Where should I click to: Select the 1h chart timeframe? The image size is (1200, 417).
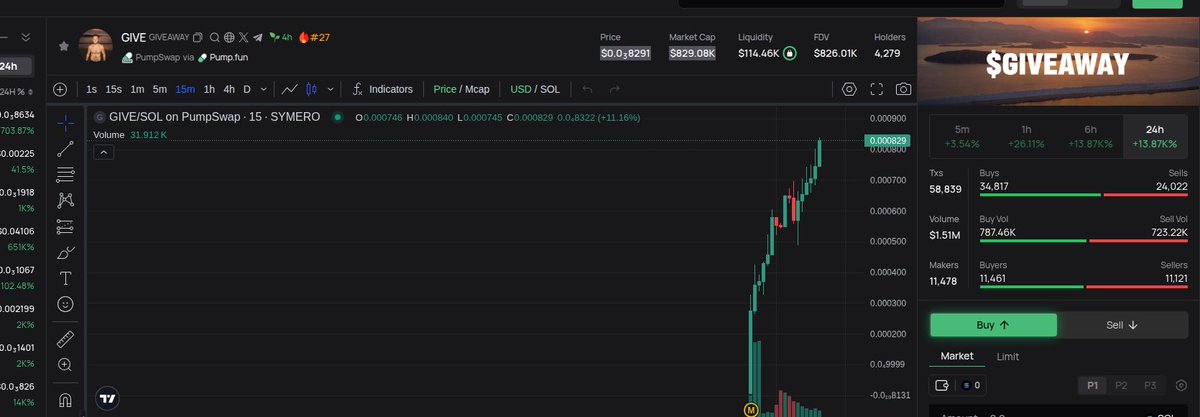209,89
